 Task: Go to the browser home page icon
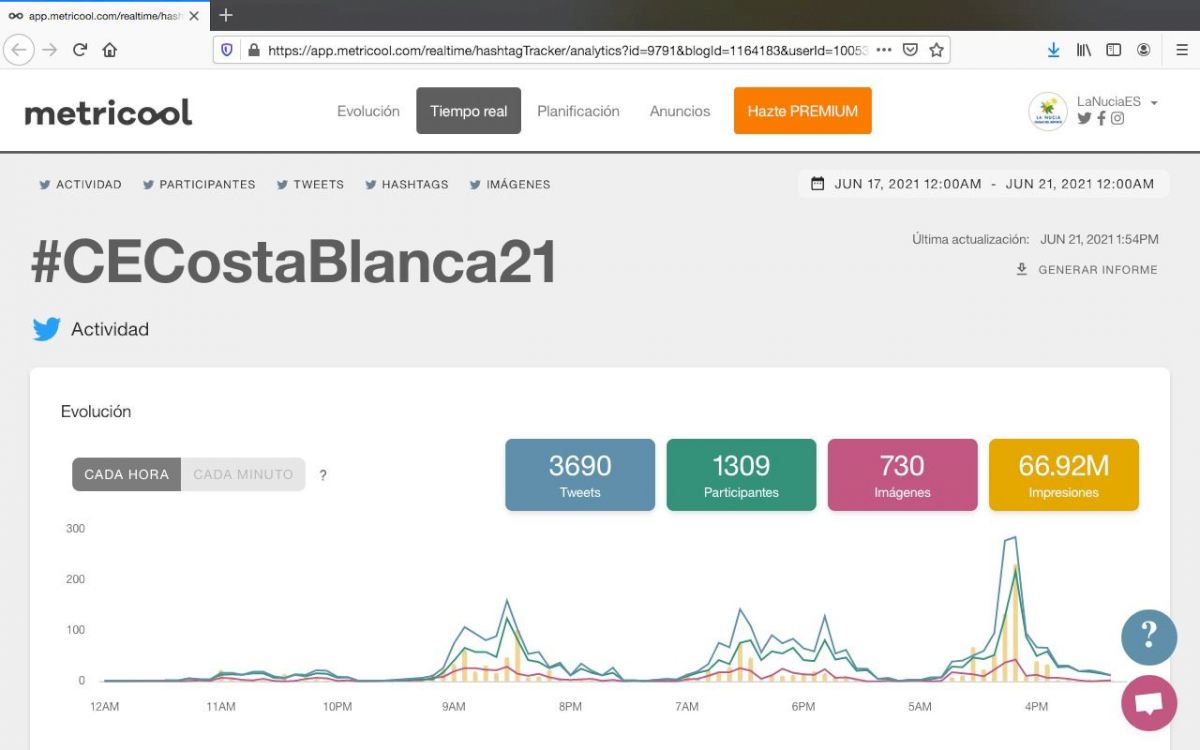click(x=110, y=50)
